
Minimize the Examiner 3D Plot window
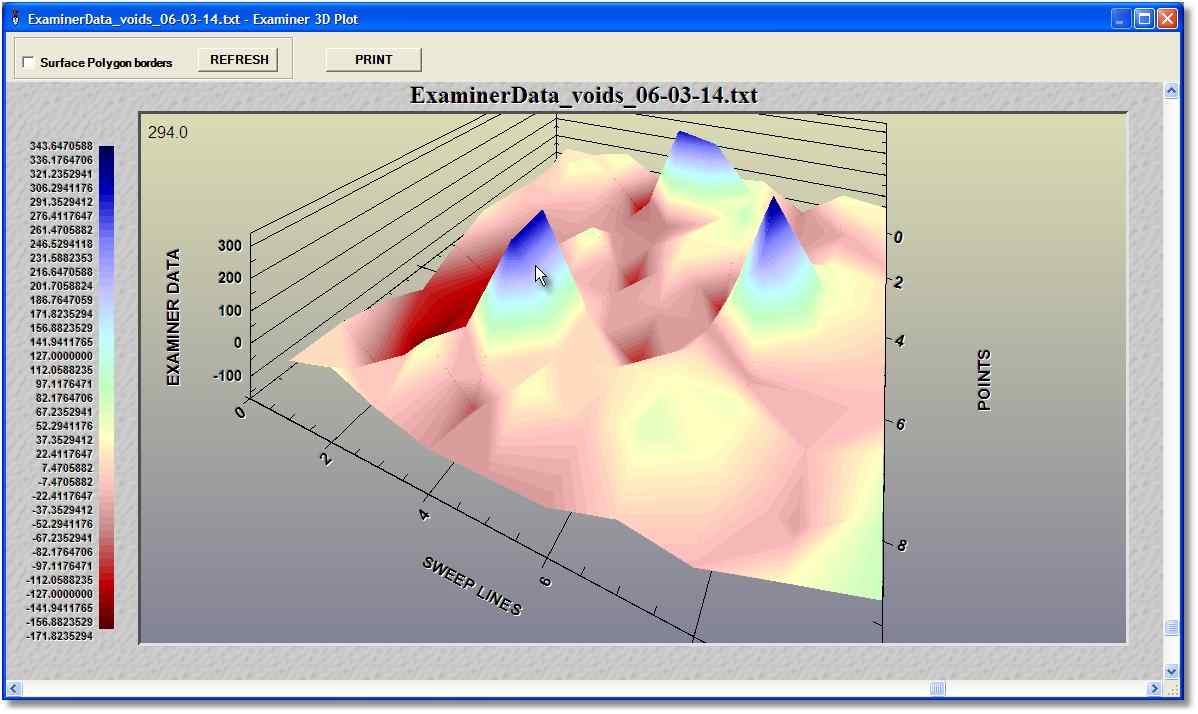[1122, 19]
